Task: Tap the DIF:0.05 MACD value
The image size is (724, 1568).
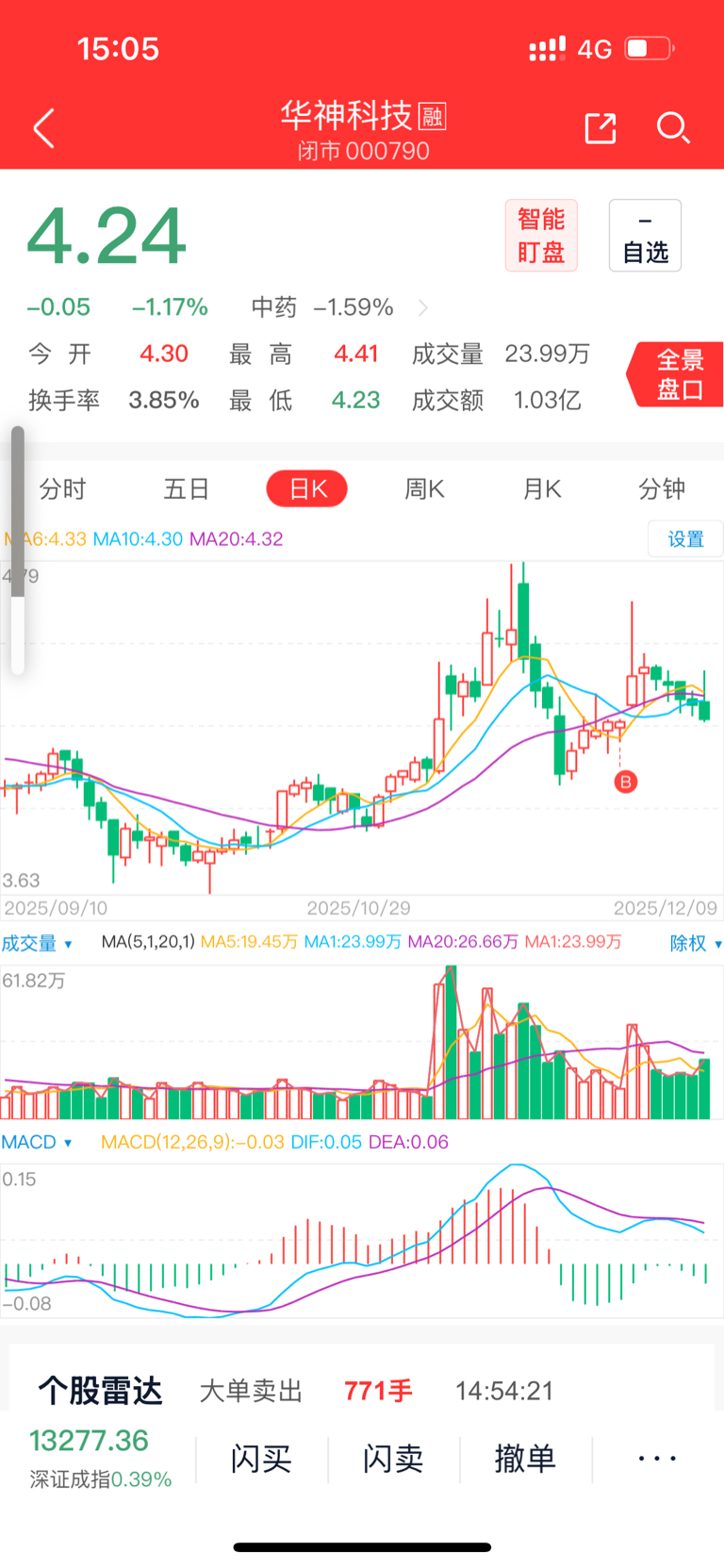Action: click(x=326, y=1142)
